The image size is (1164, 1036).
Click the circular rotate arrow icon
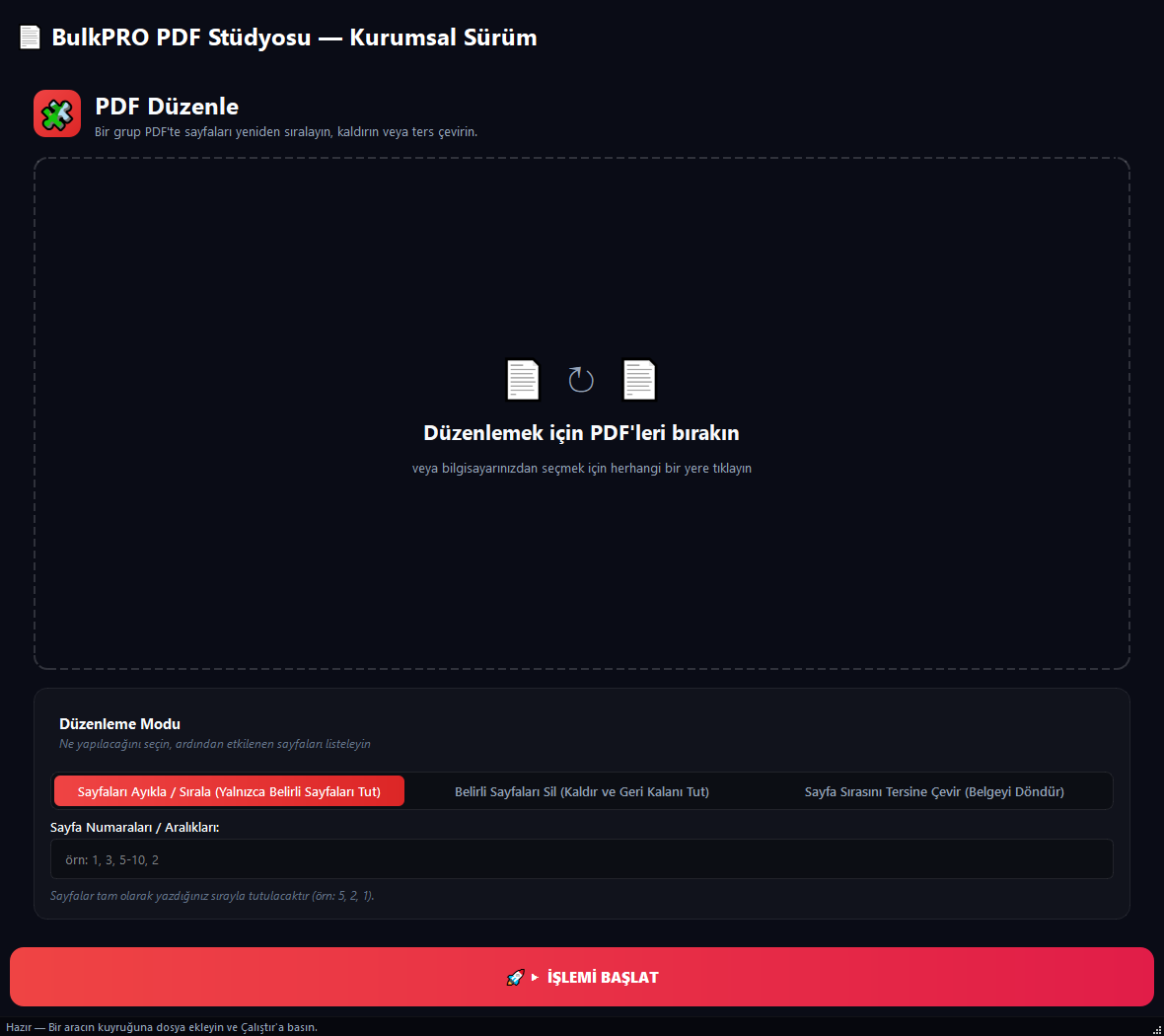580,380
